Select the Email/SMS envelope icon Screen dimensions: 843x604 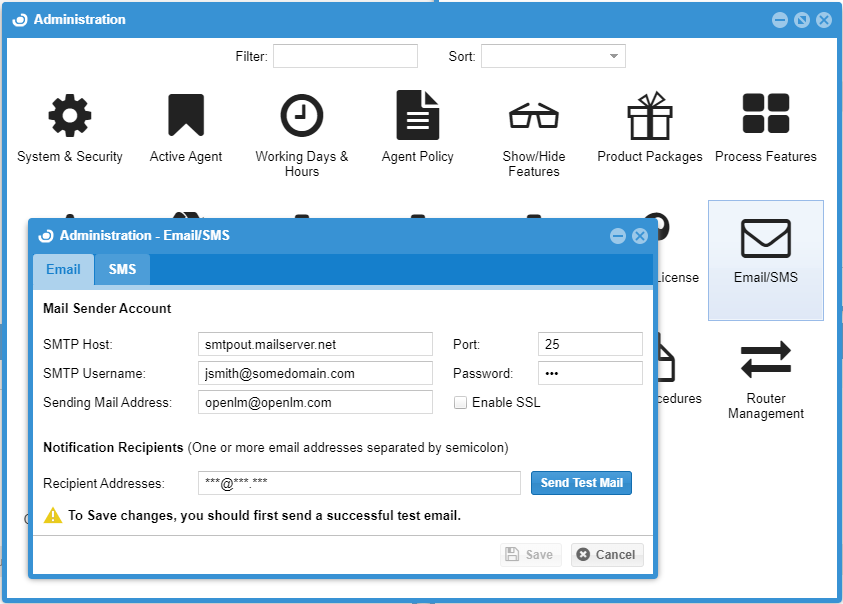(765, 240)
